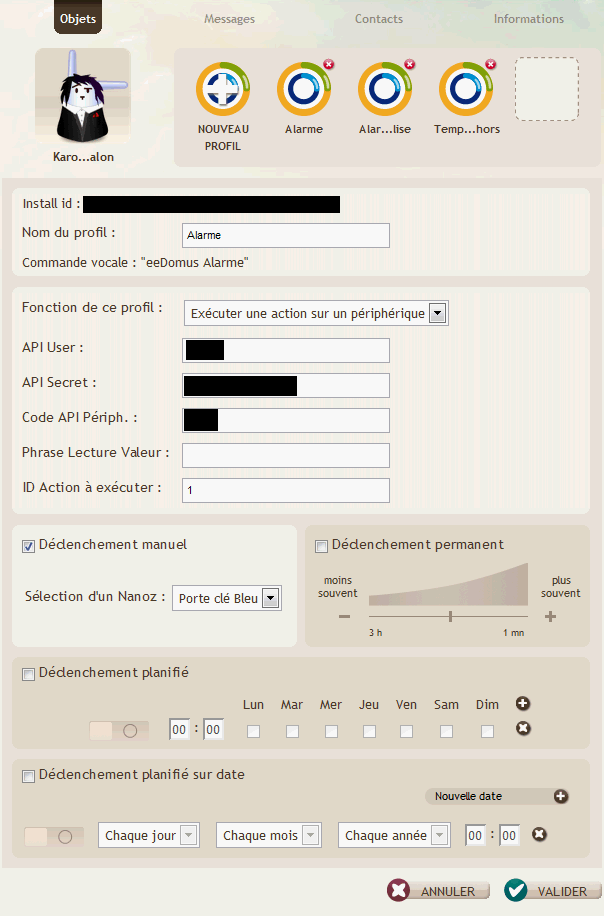Select the Temp...hors profile icon

(x=466, y=89)
